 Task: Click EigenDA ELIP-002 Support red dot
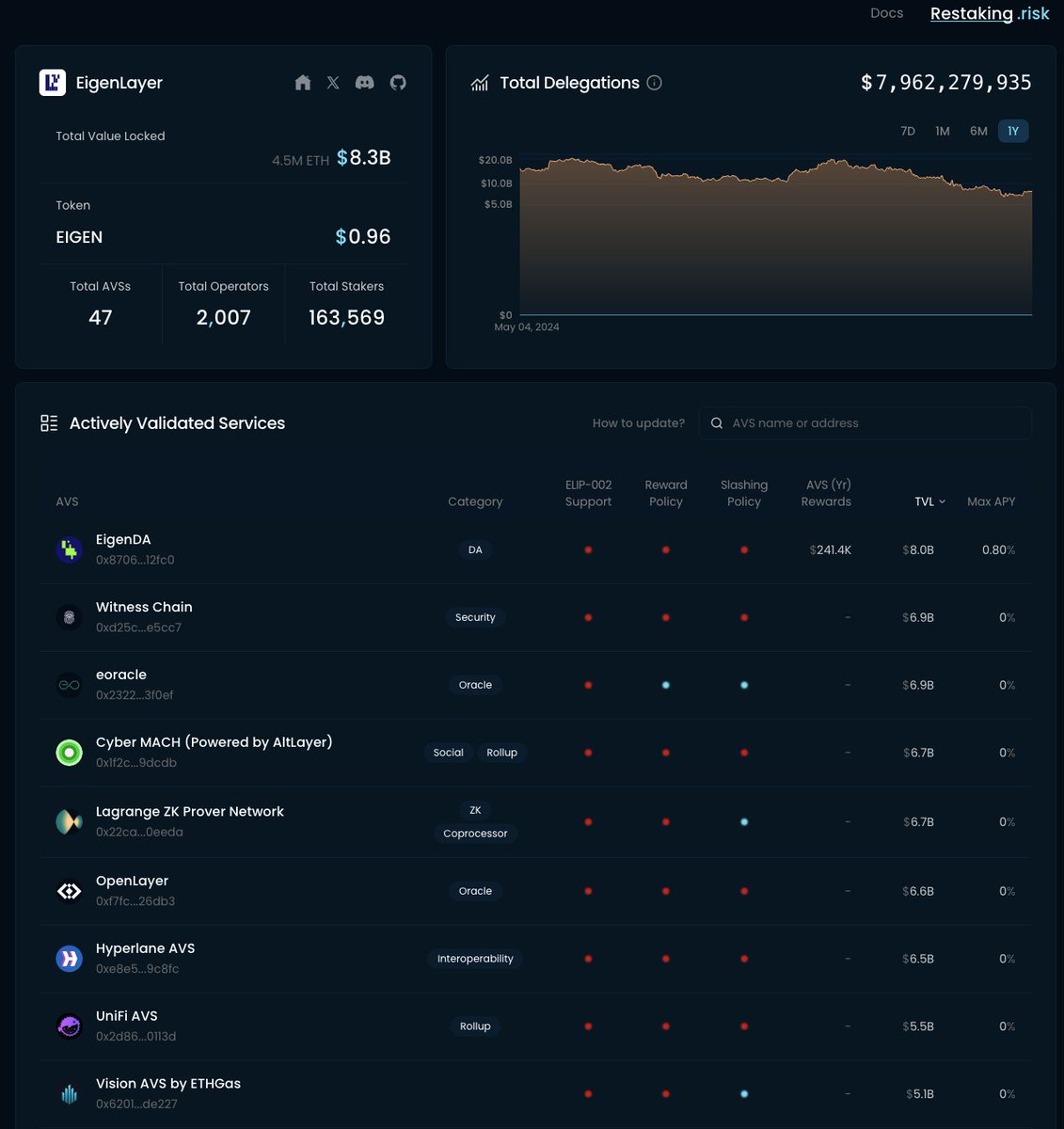pyautogui.click(x=588, y=549)
